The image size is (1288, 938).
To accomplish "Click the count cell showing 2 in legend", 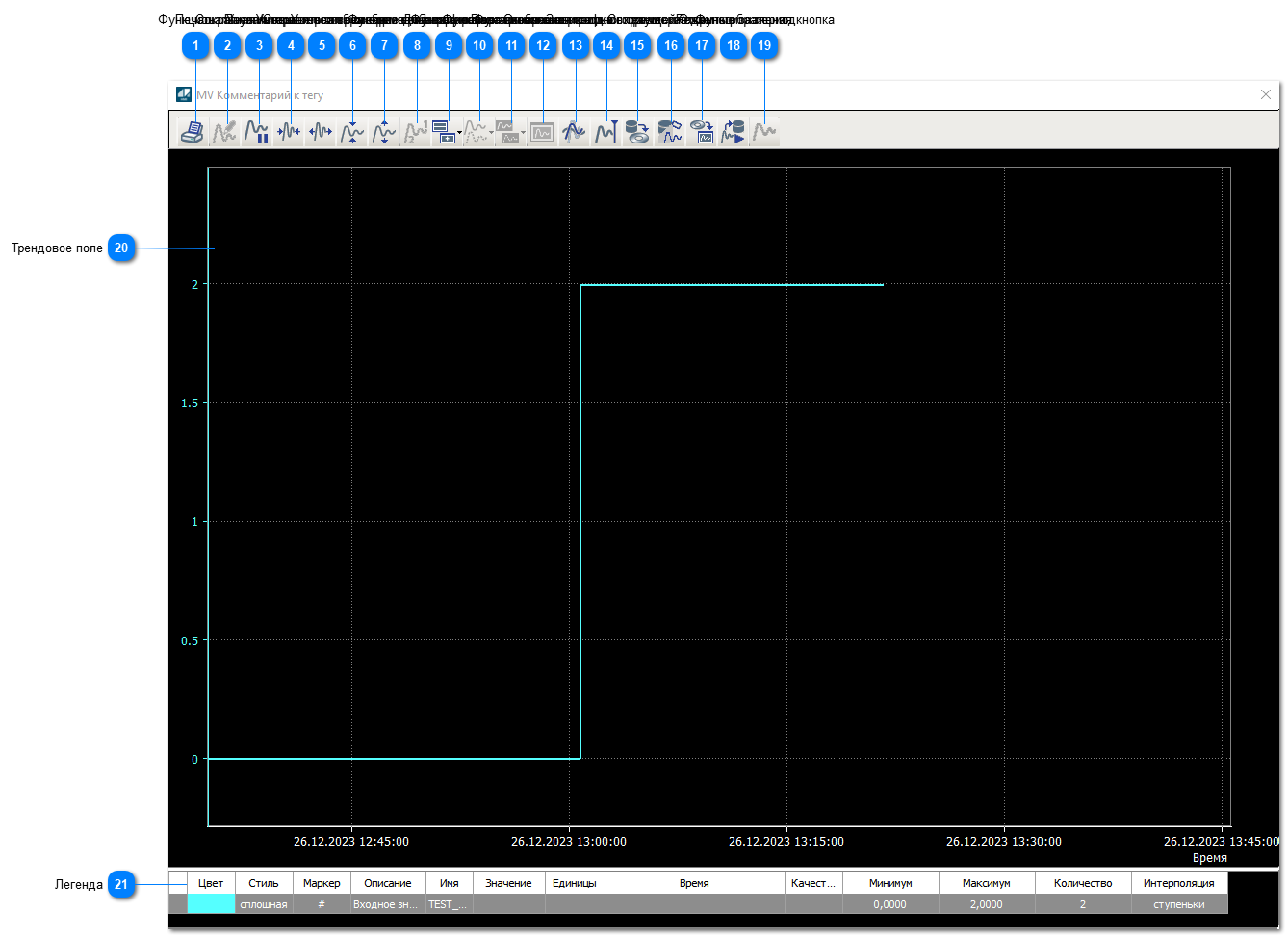I will point(1083,904).
